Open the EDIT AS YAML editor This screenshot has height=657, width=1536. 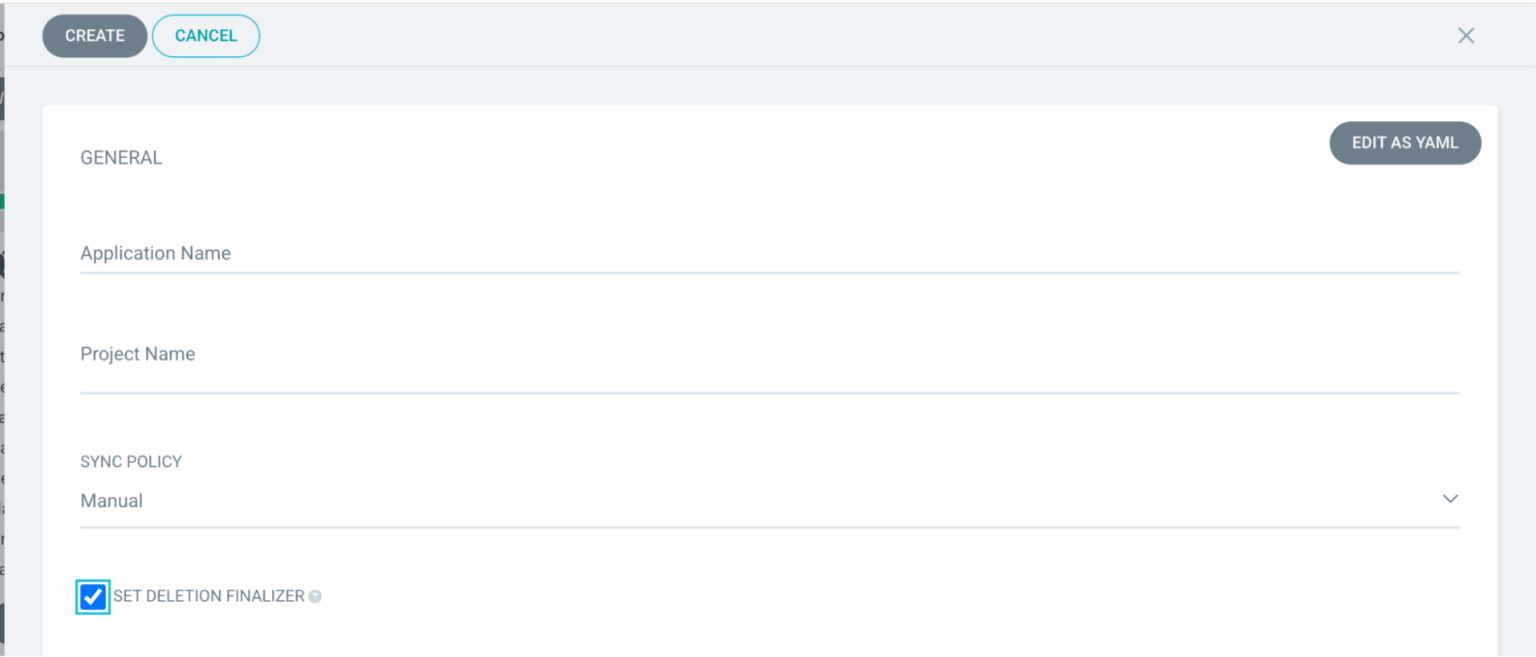1404,143
